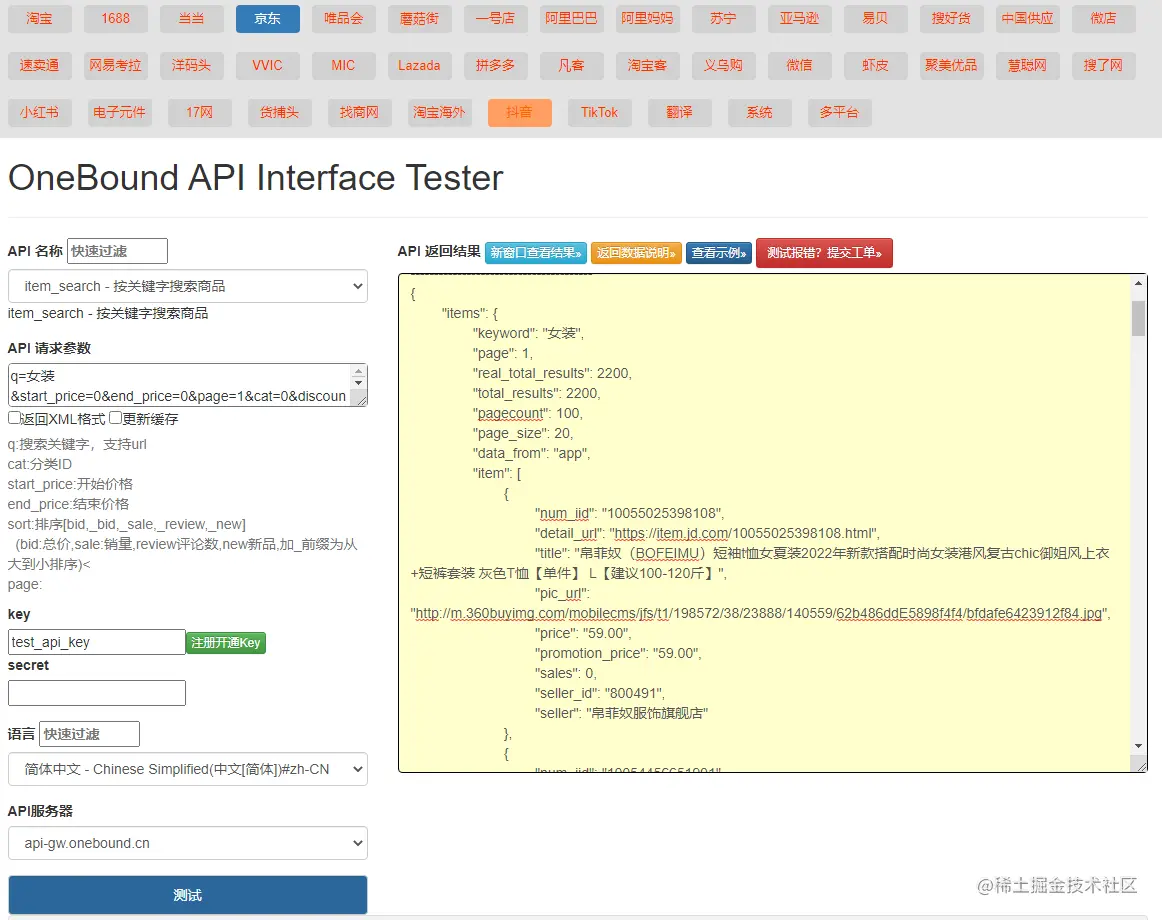Open the 慧聪网 tab
Image resolution: width=1162 pixels, height=920 pixels.
click(1027, 65)
